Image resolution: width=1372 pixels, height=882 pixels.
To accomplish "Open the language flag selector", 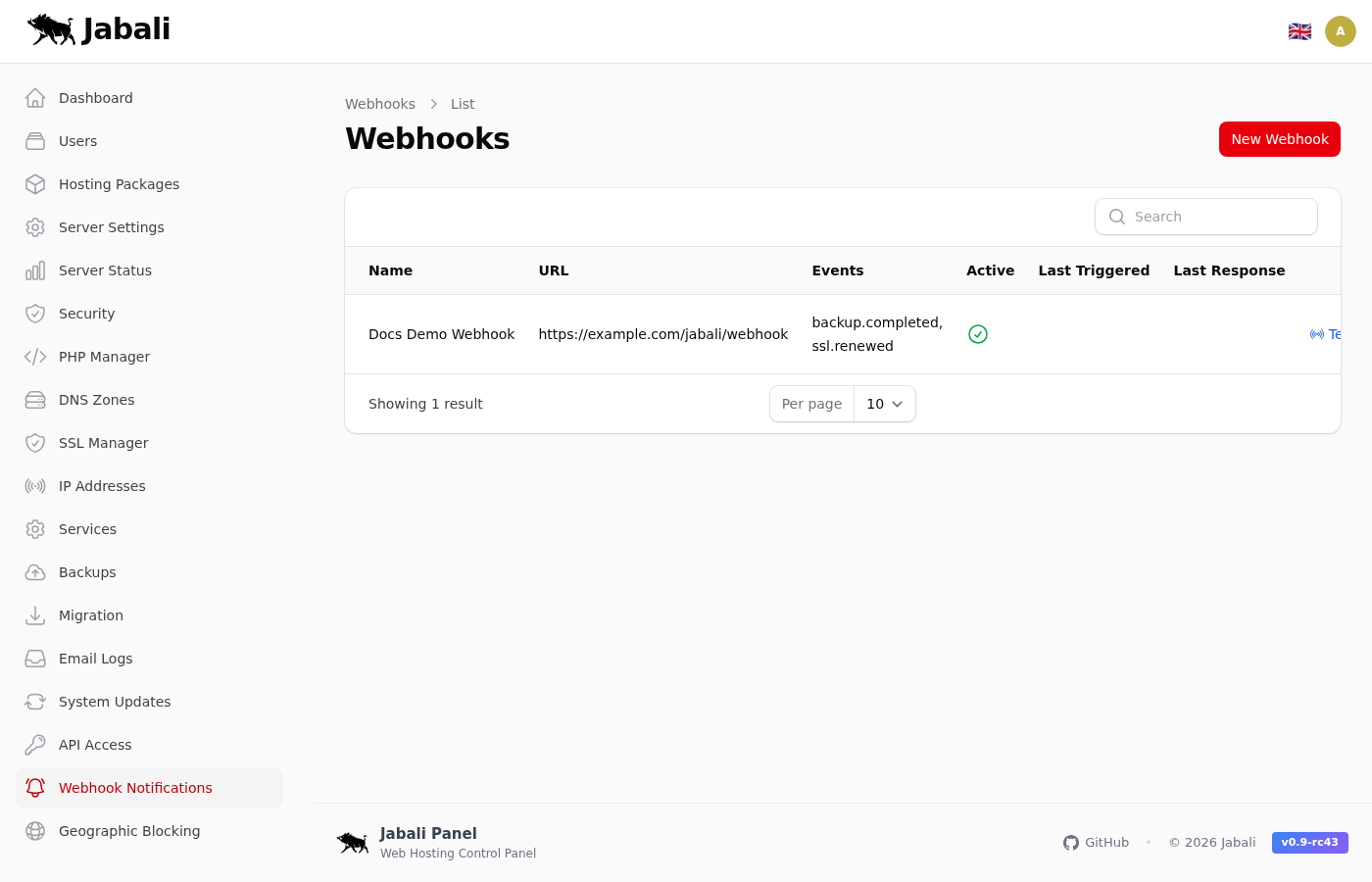I will point(1299,31).
